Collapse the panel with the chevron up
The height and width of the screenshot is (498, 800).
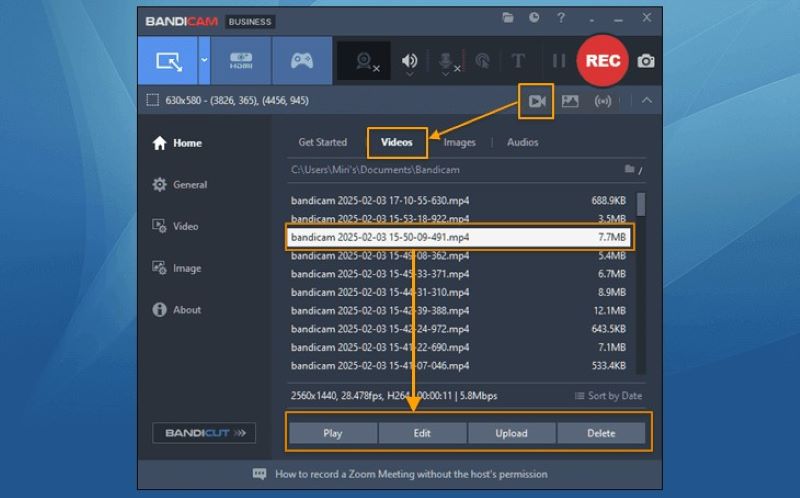646,101
